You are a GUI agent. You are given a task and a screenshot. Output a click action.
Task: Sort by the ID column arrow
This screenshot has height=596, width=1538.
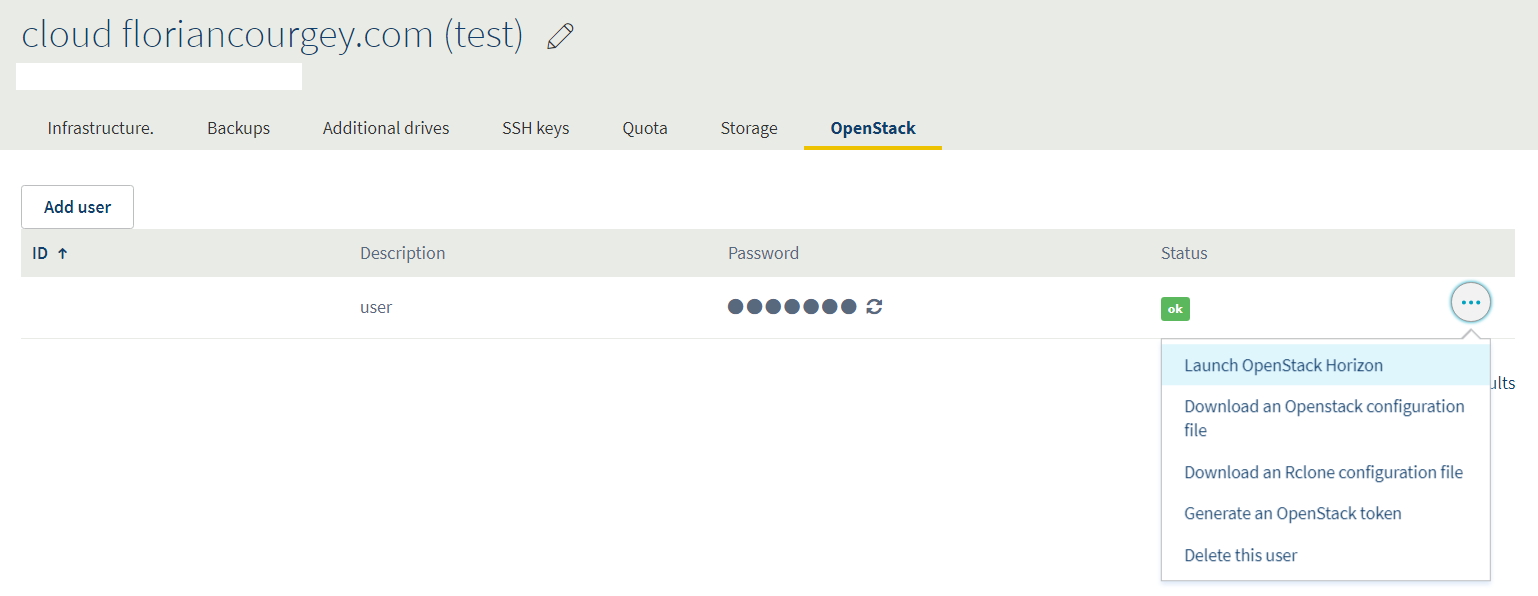(62, 254)
